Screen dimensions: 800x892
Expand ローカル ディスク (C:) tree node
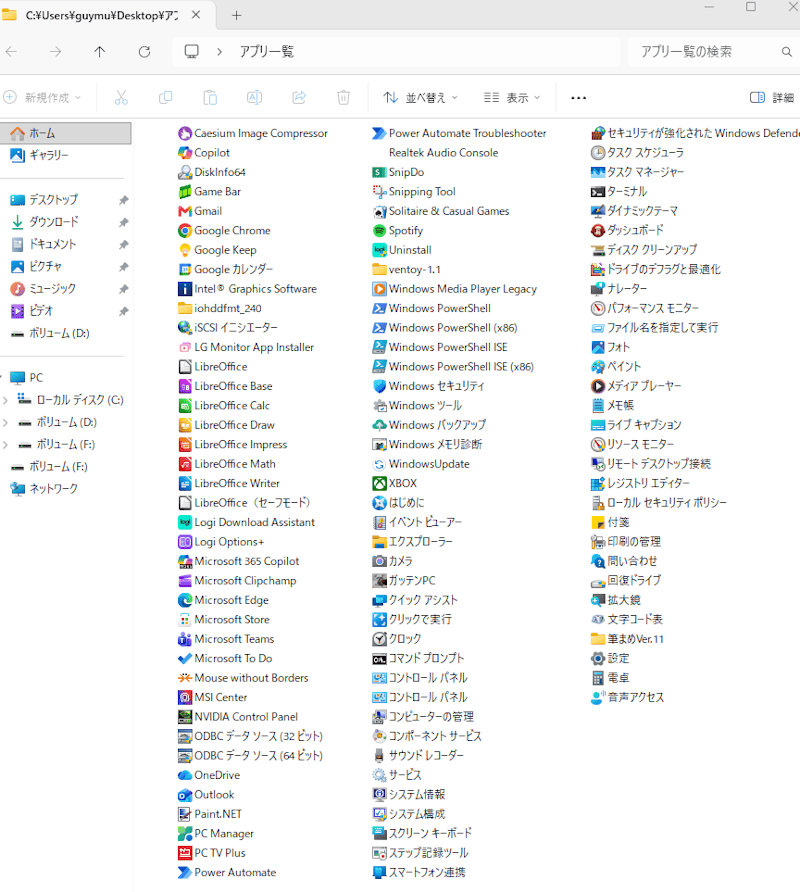(x=5, y=400)
